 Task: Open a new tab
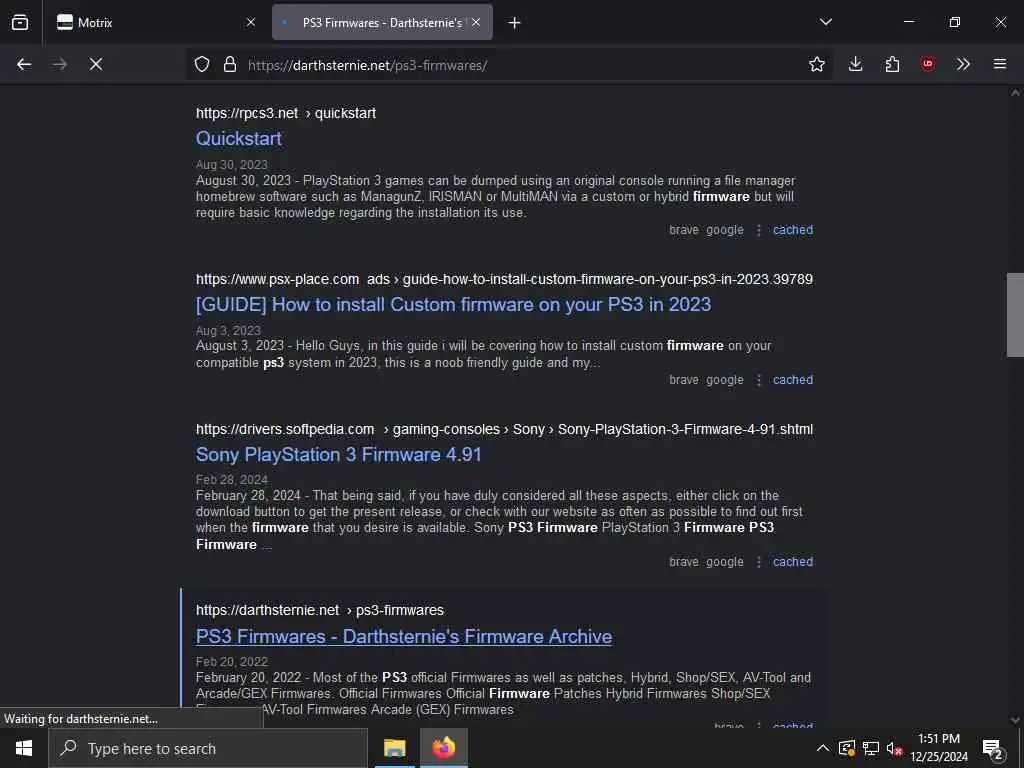click(515, 23)
